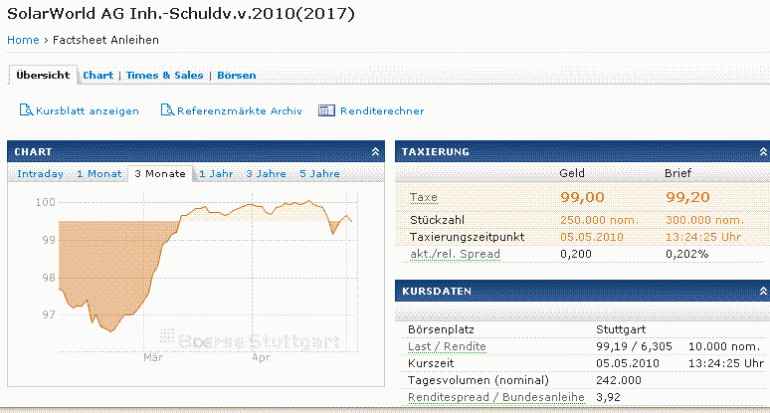Collapse the CHART panel
The height and width of the screenshot is (413, 770).
click(375, 152)
